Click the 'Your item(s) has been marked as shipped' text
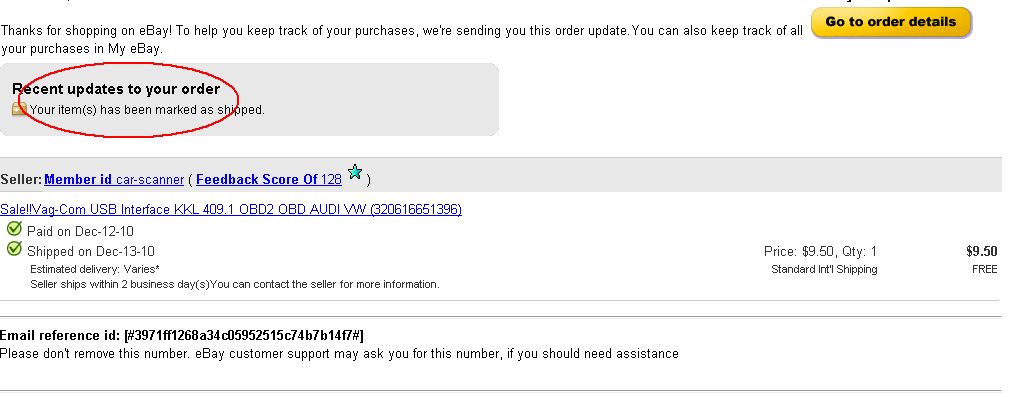 [x=147, y=110]
